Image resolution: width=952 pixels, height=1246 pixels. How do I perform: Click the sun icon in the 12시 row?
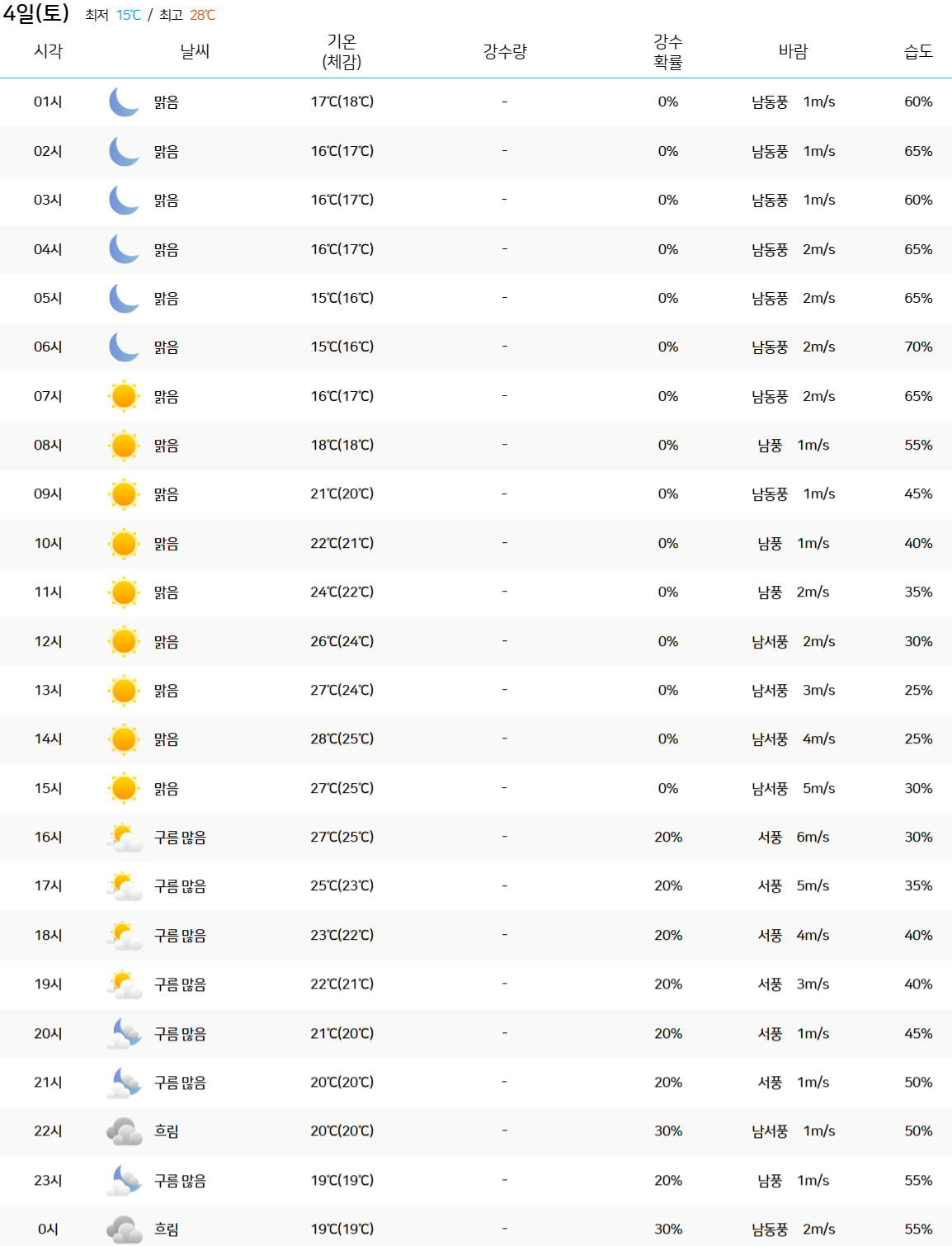(124, 641)
